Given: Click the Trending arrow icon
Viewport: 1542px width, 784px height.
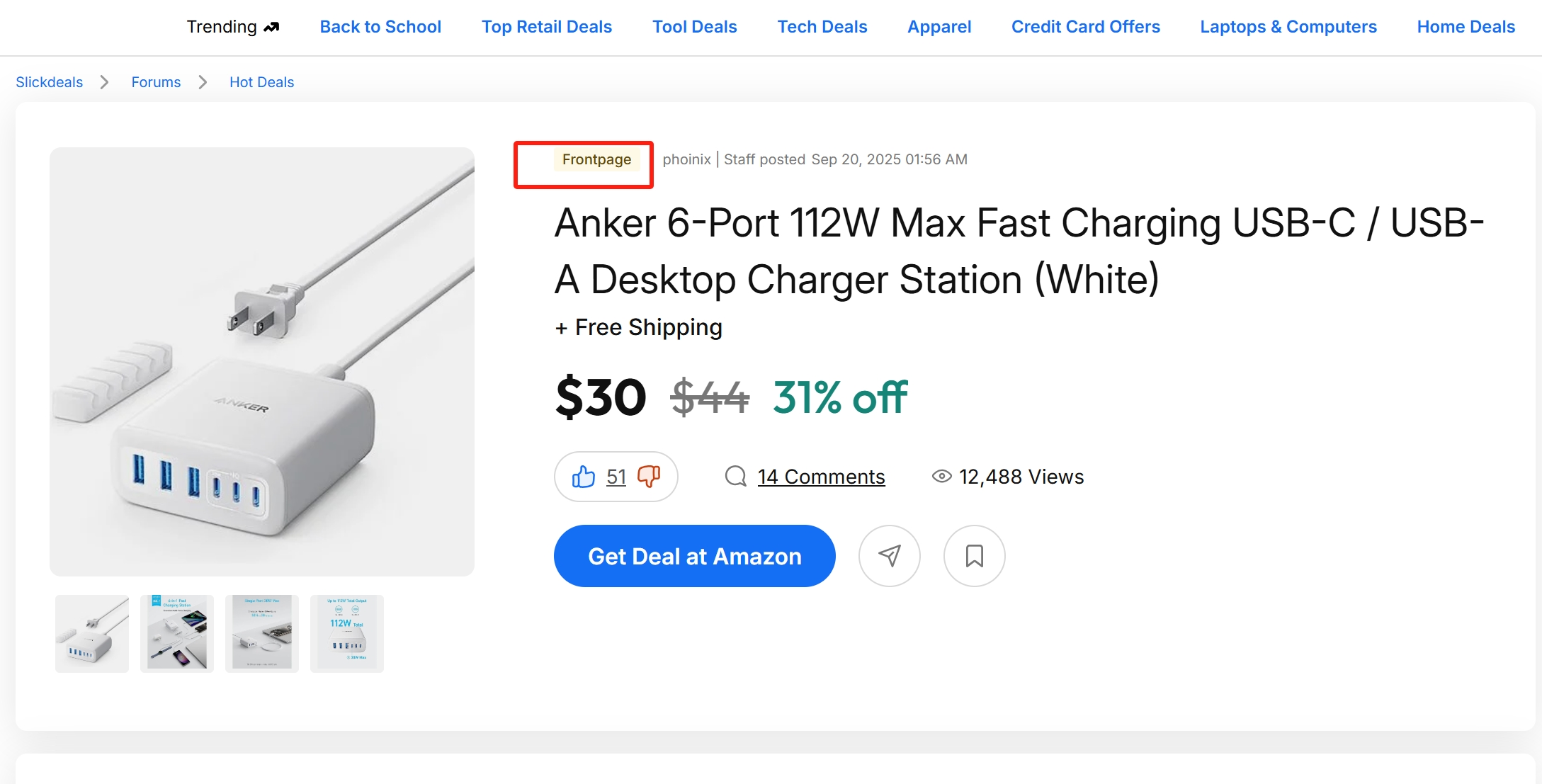Looking at the screenshot, I should [271, 27].
